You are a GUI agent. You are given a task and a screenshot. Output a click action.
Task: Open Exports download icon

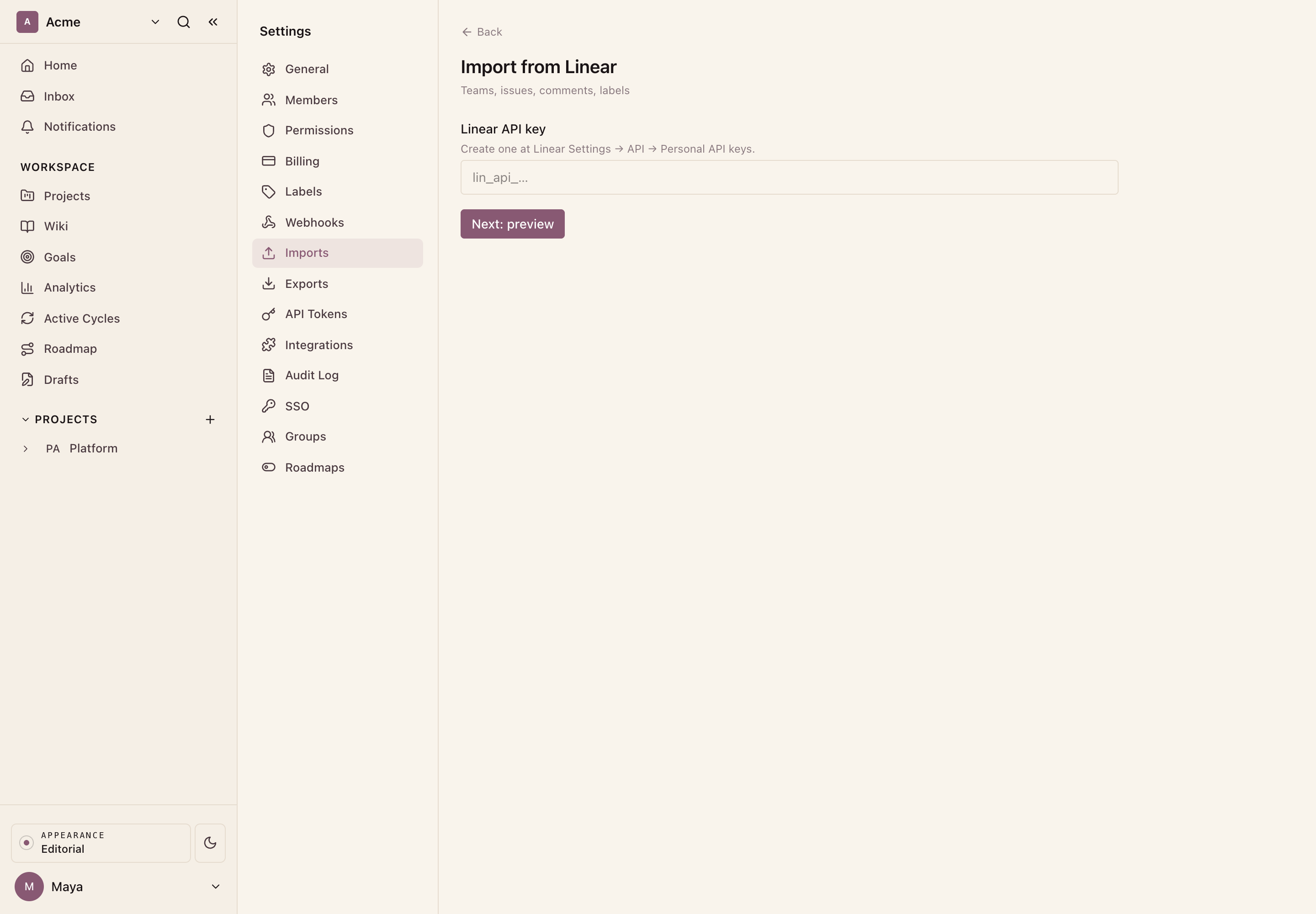pyautogui.click(x=269, y=283)
